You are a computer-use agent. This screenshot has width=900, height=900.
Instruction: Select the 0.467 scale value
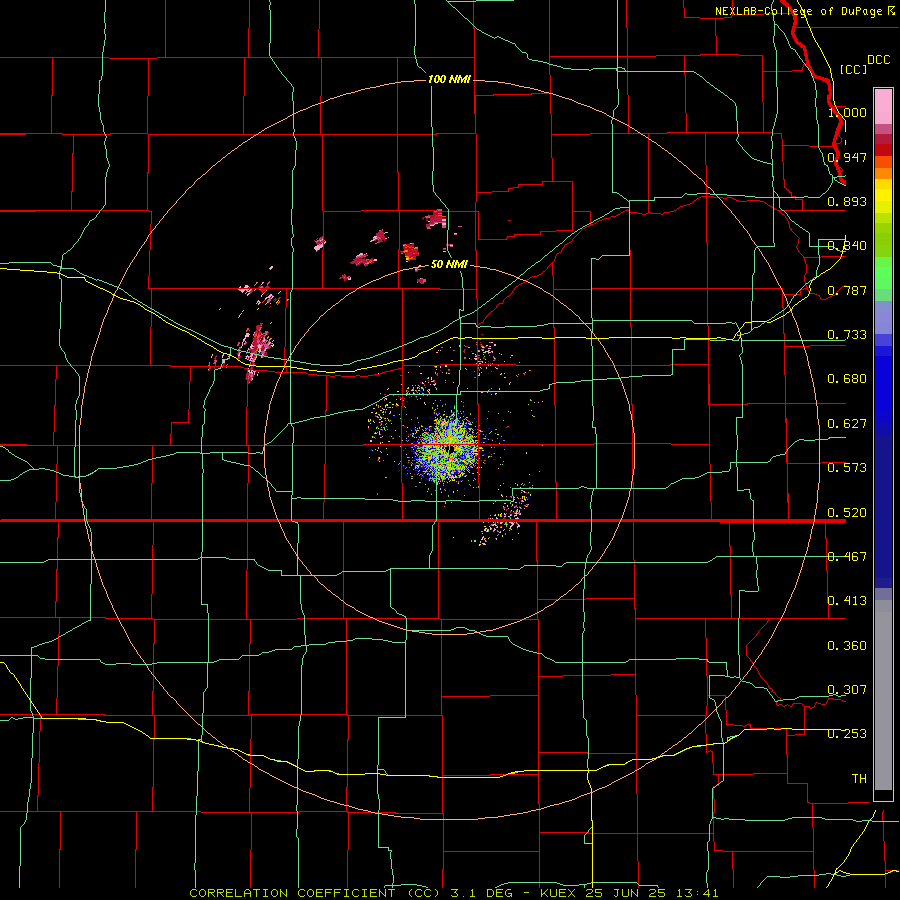point(847,556)
